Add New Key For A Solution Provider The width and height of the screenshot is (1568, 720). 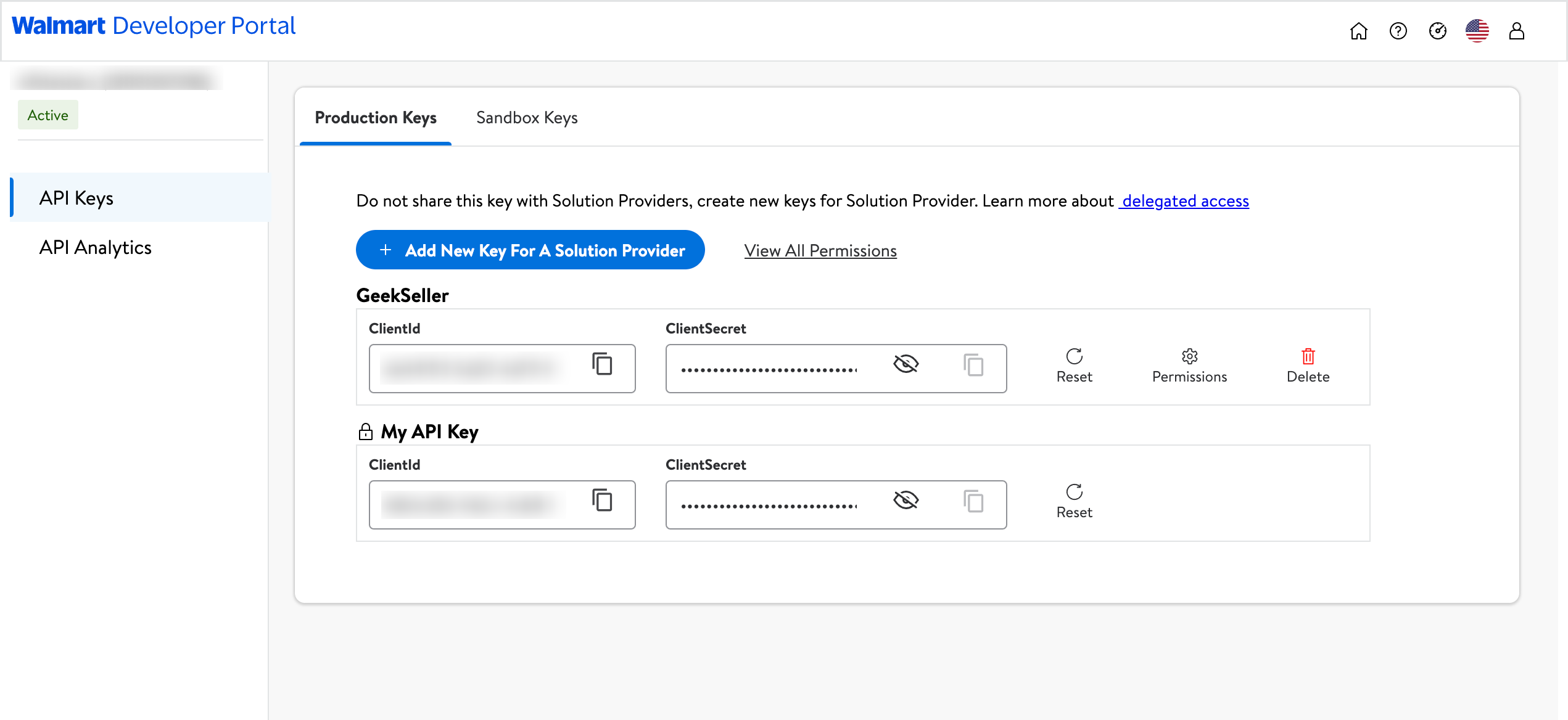(530, 250)
